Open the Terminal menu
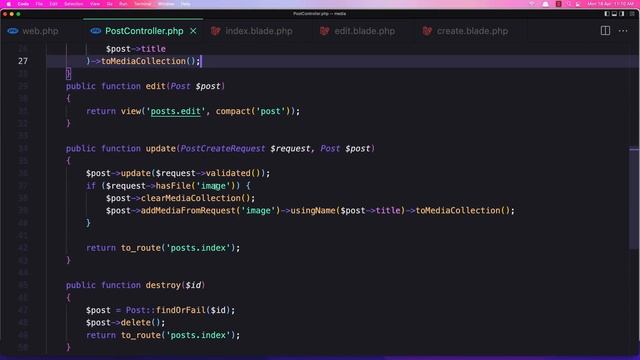Screen dimensions: 640x360 point(142,4)
